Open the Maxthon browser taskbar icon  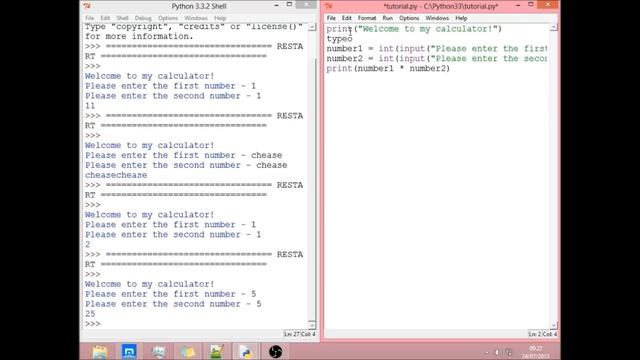(129, 351)
